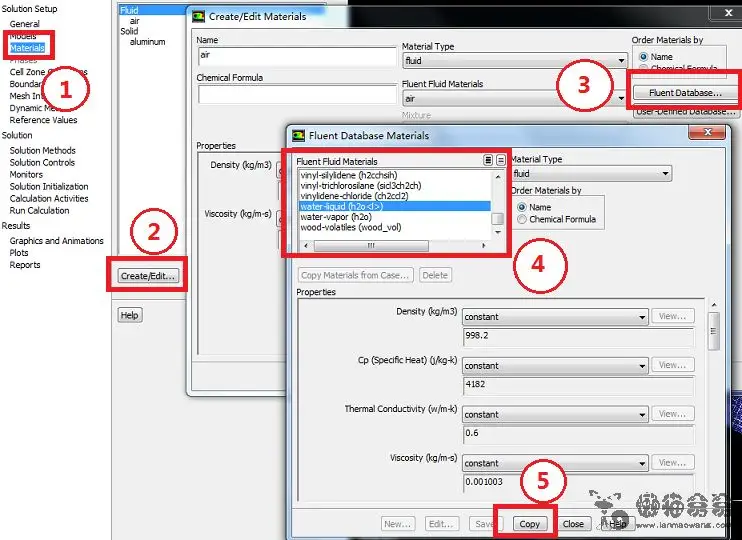
Task: Open the Cp Specific Heat method dropdown
Action: 555,366
